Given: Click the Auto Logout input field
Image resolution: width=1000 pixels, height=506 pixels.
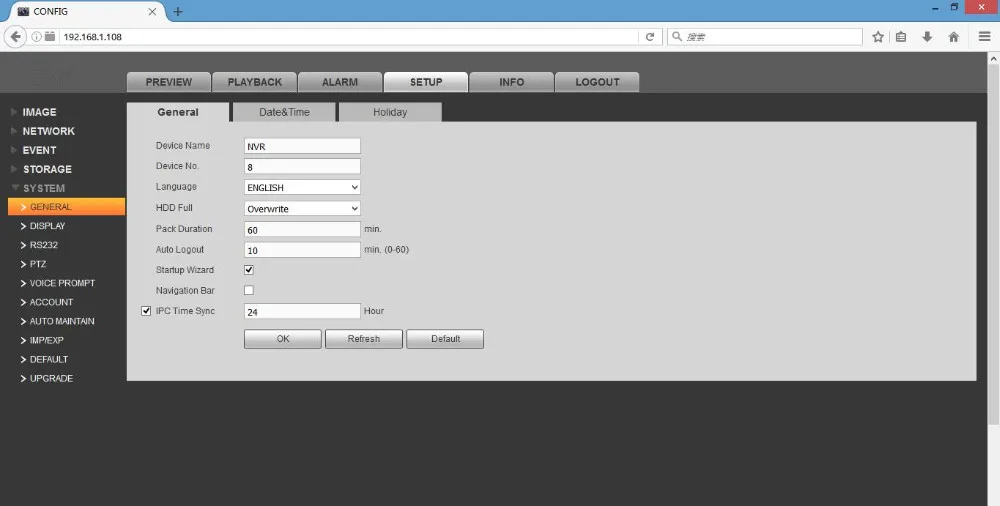Looking at the screenshot, I should click(x=302, y=250).
